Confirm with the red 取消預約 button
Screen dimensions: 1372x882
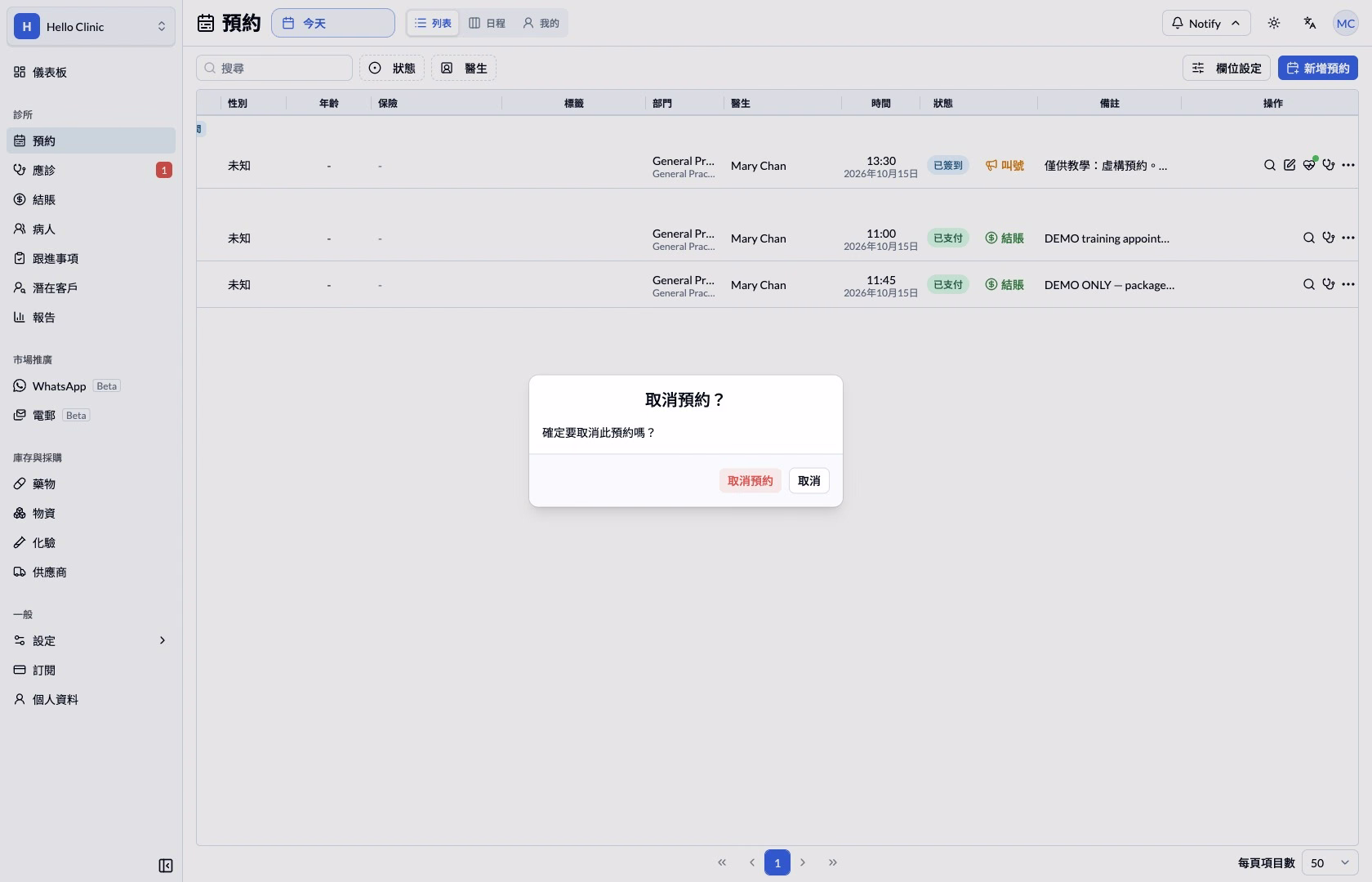coord(750,480)
